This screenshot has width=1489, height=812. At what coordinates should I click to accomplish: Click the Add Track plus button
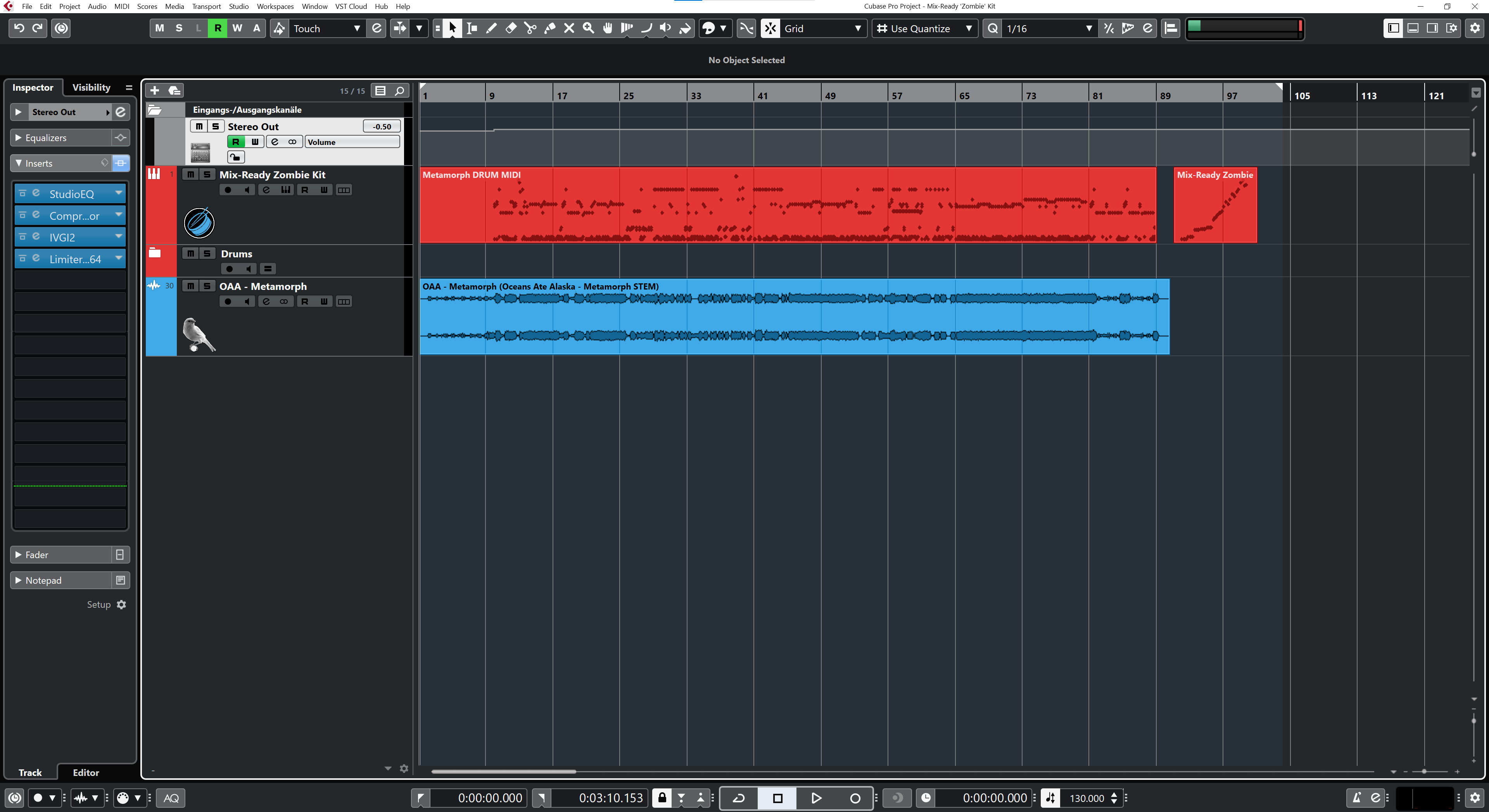154,91
